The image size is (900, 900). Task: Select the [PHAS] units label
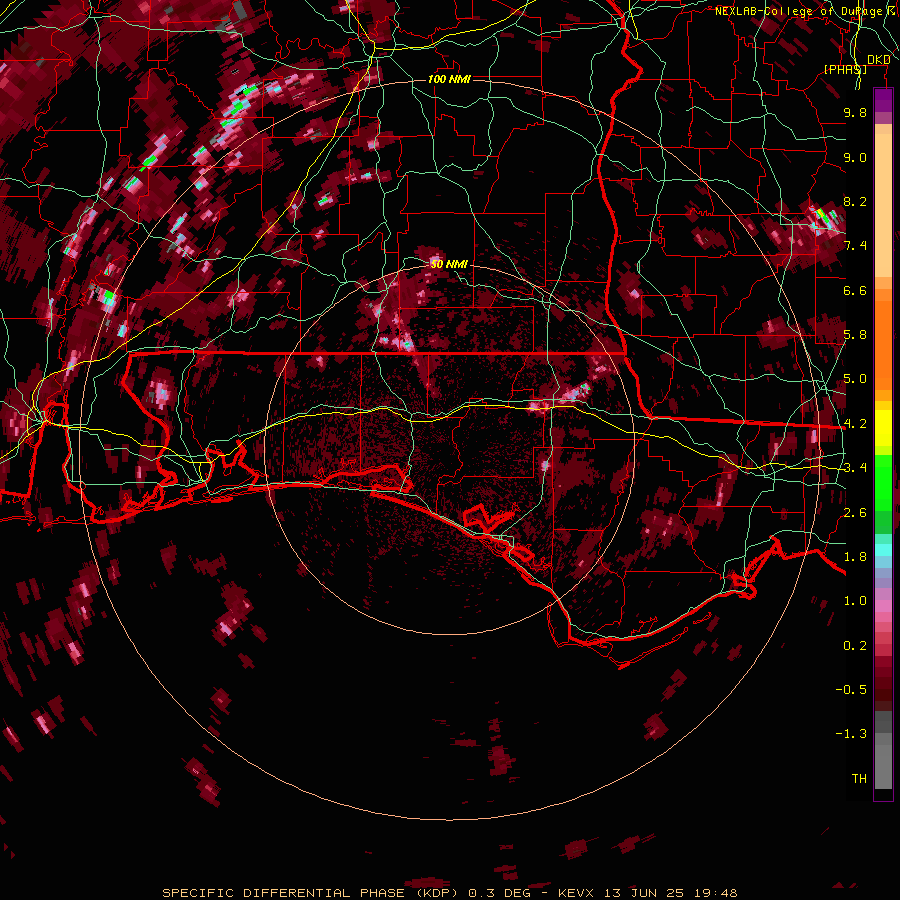pyautogui.click(x=845, y=69)
